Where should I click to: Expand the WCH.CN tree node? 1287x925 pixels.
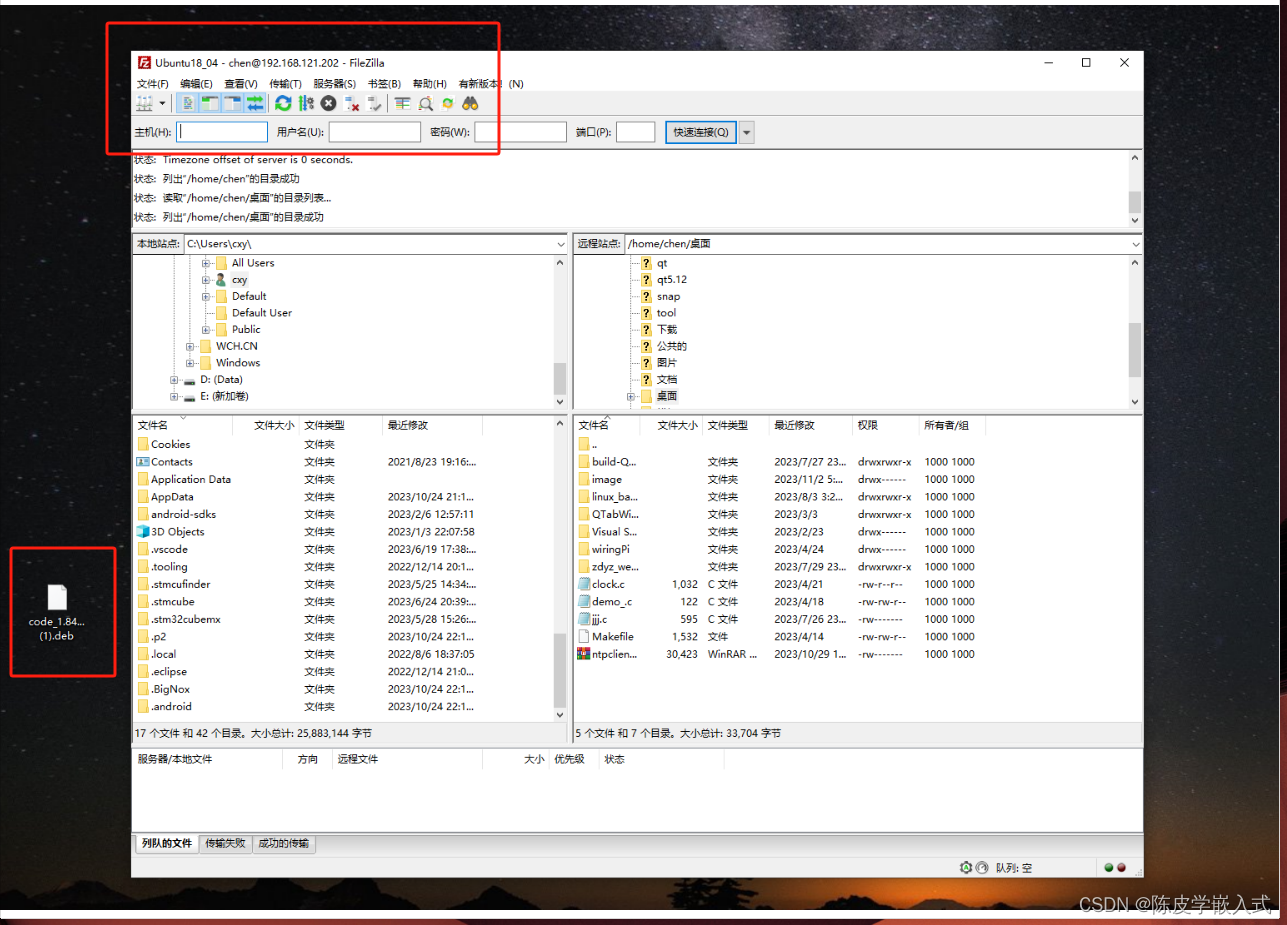point(190,346)
